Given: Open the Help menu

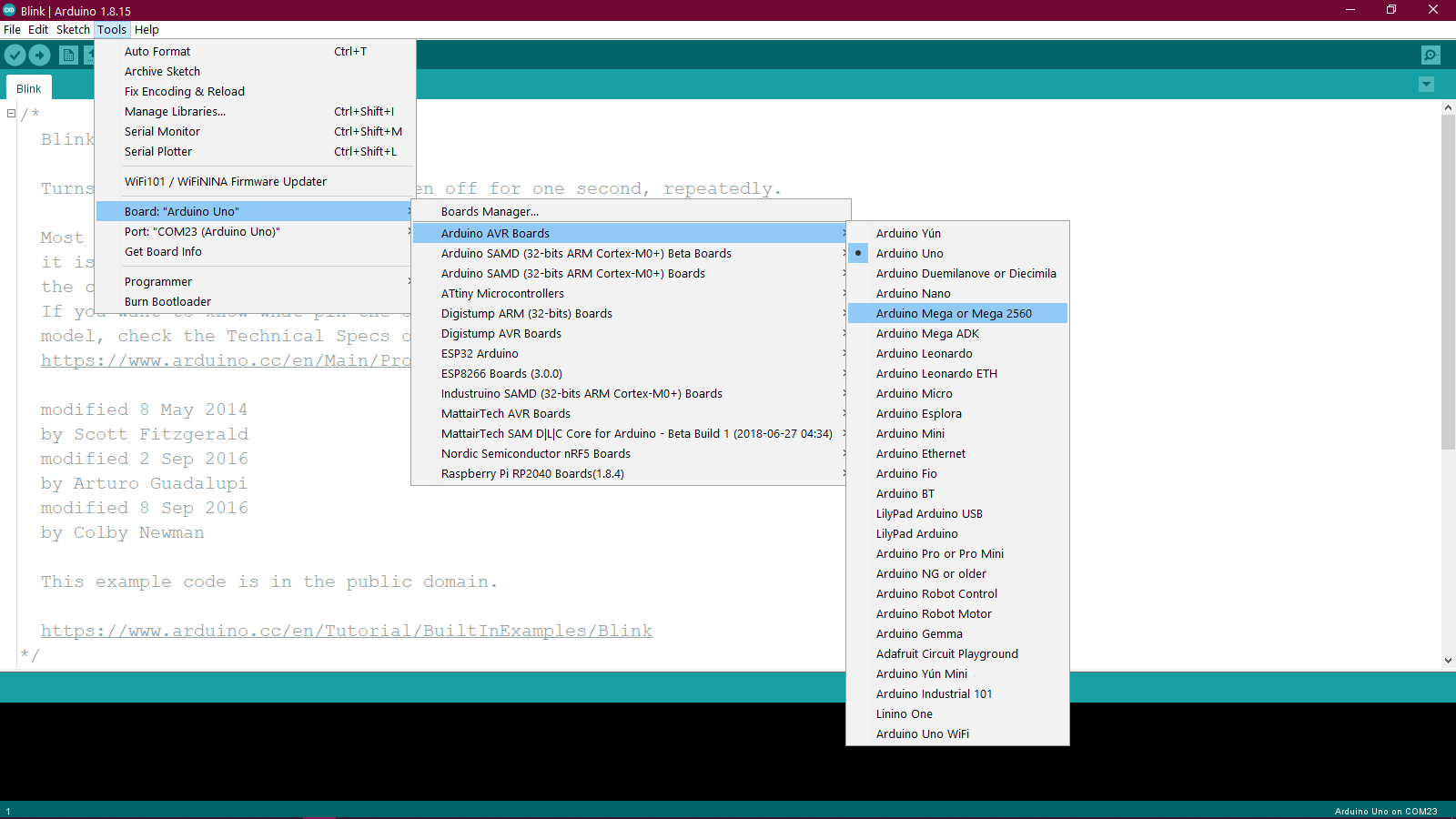Looking at the screenshot, I should click(147, 29).
